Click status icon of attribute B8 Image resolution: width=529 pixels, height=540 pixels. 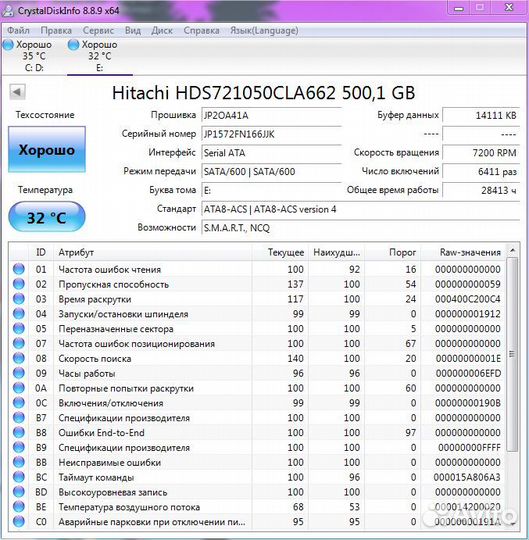[19, 432]
